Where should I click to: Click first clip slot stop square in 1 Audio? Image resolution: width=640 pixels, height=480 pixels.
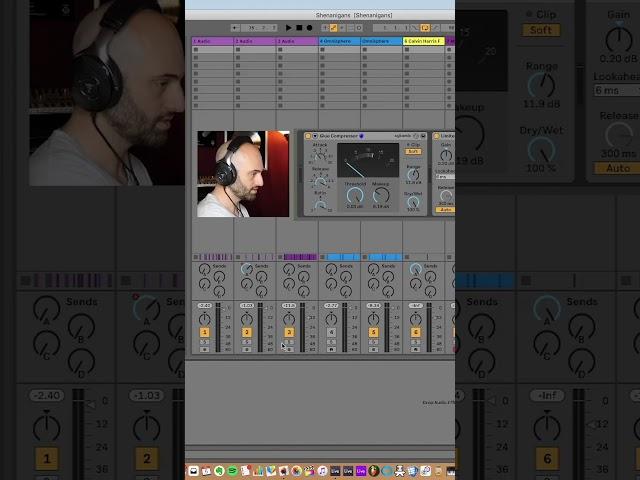pyautogui.click(x=196, y=49)
